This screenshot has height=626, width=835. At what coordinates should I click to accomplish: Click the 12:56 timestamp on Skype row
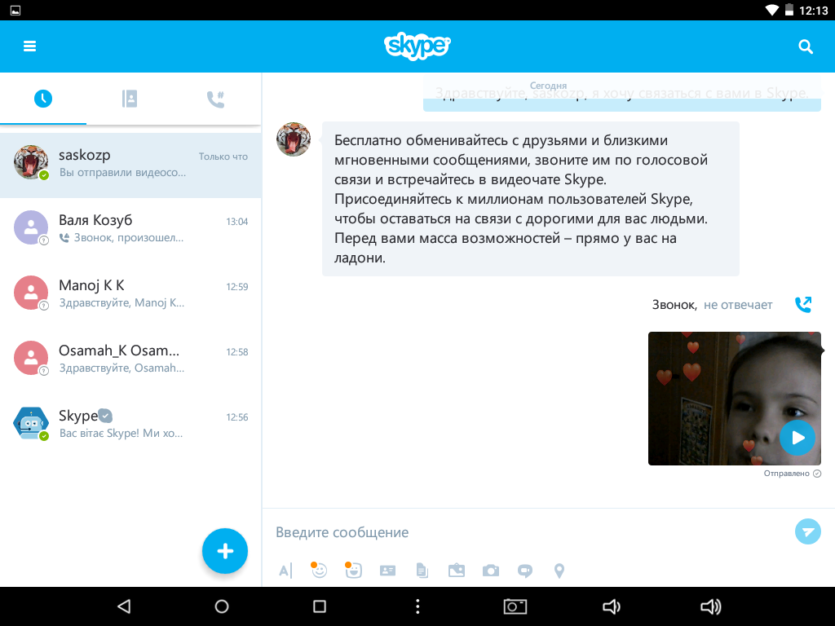(237, 417)
